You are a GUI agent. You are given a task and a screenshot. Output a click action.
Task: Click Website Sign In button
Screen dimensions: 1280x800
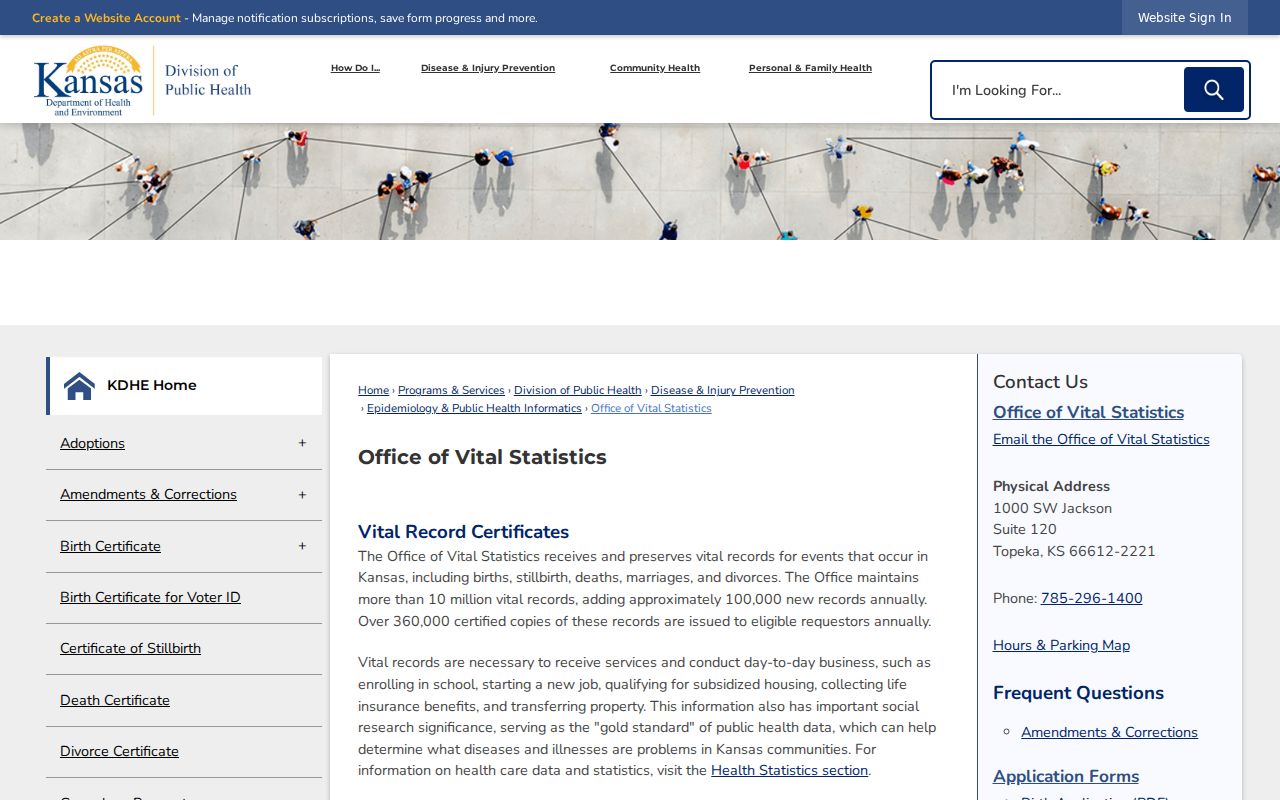coord(1184,18)
